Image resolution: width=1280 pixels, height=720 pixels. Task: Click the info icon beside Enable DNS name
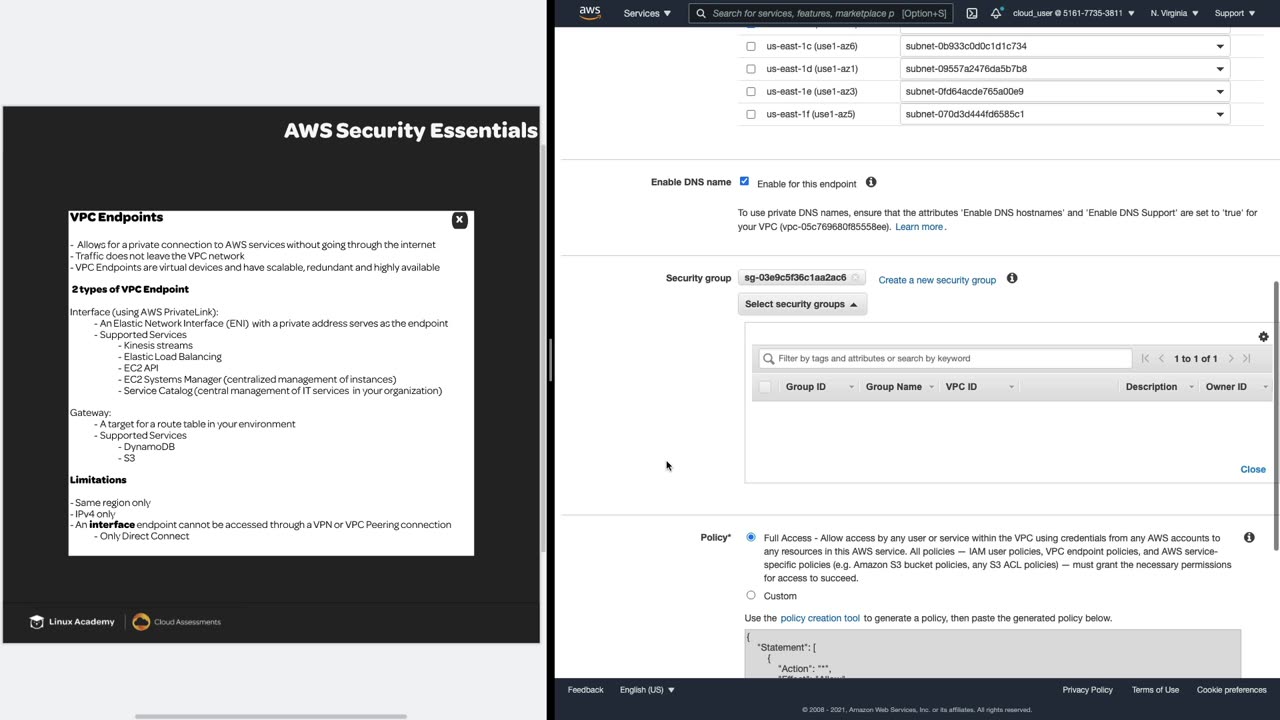(871, 182)
